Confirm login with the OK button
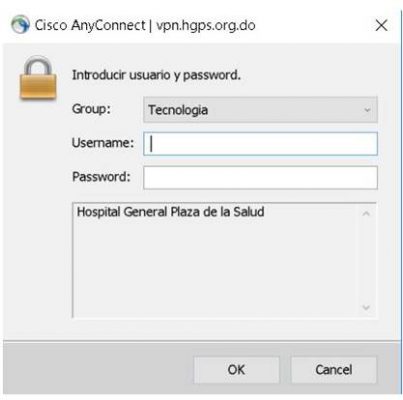The height and width of the screenshot is (400, 403). click(x=236, y=370)
